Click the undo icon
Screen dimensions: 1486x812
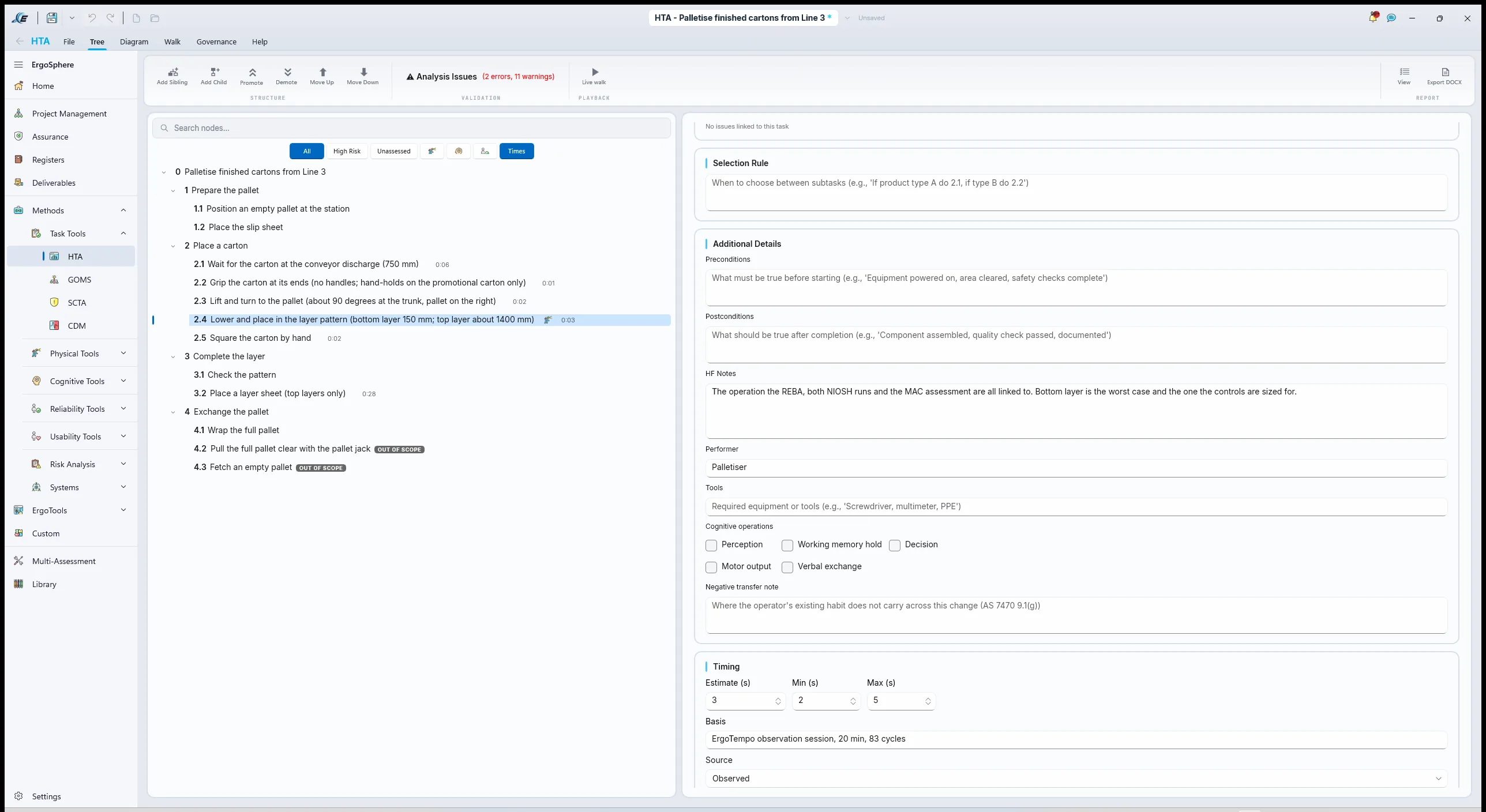92,18
